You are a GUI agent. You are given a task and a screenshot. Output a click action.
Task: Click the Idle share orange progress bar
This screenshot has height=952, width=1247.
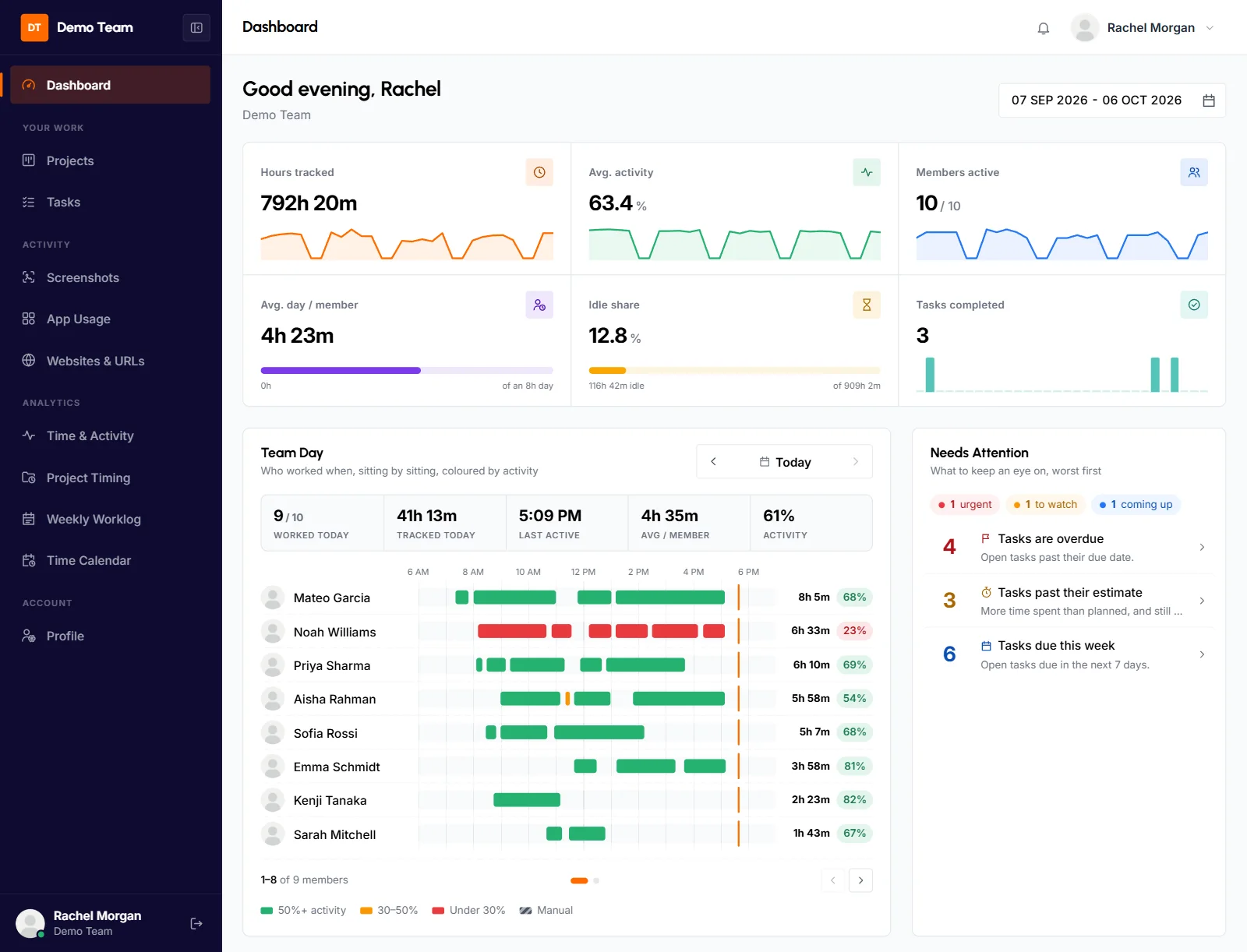[607, 371]
